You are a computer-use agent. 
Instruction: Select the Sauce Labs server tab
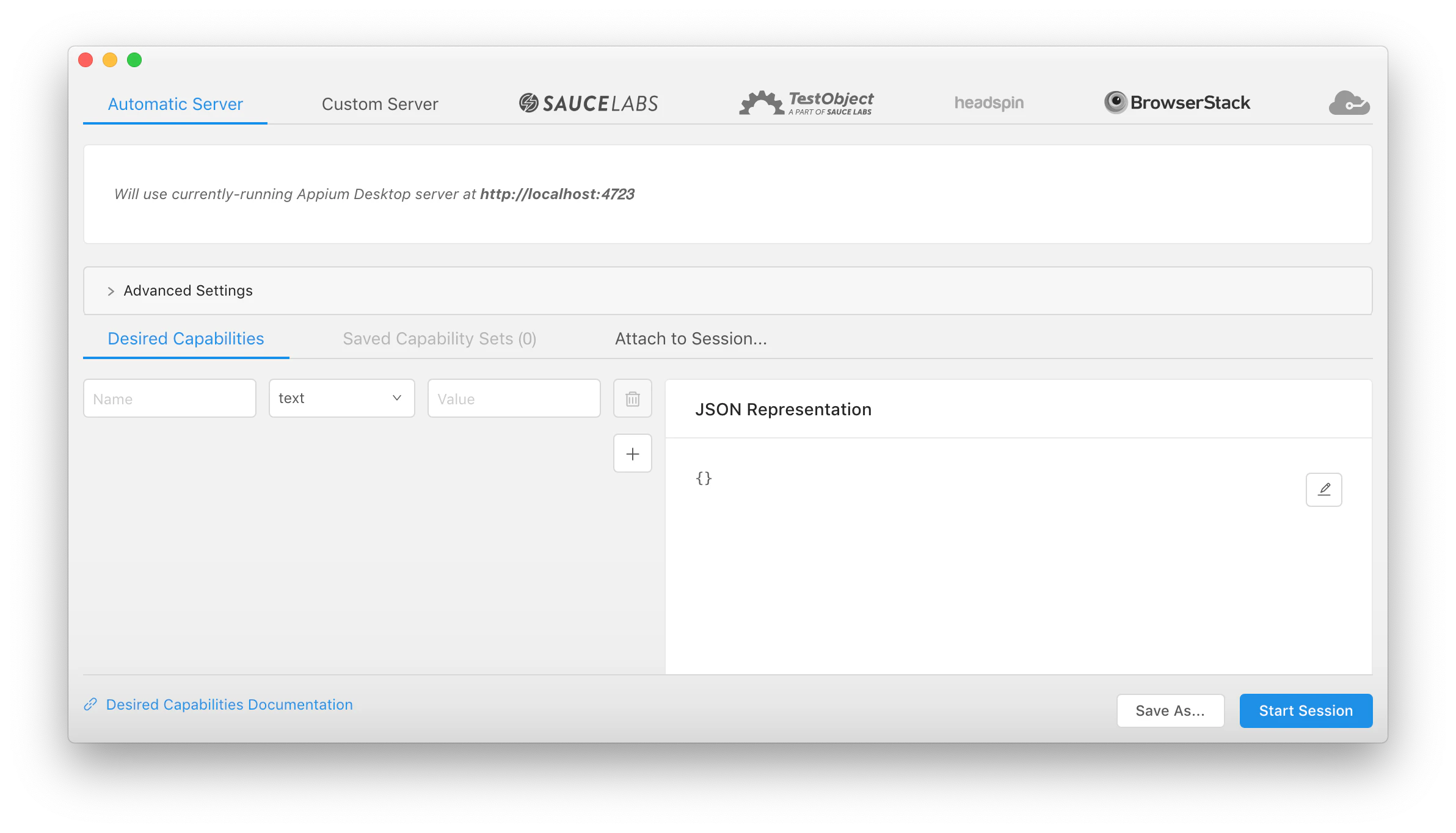(588, 103)
